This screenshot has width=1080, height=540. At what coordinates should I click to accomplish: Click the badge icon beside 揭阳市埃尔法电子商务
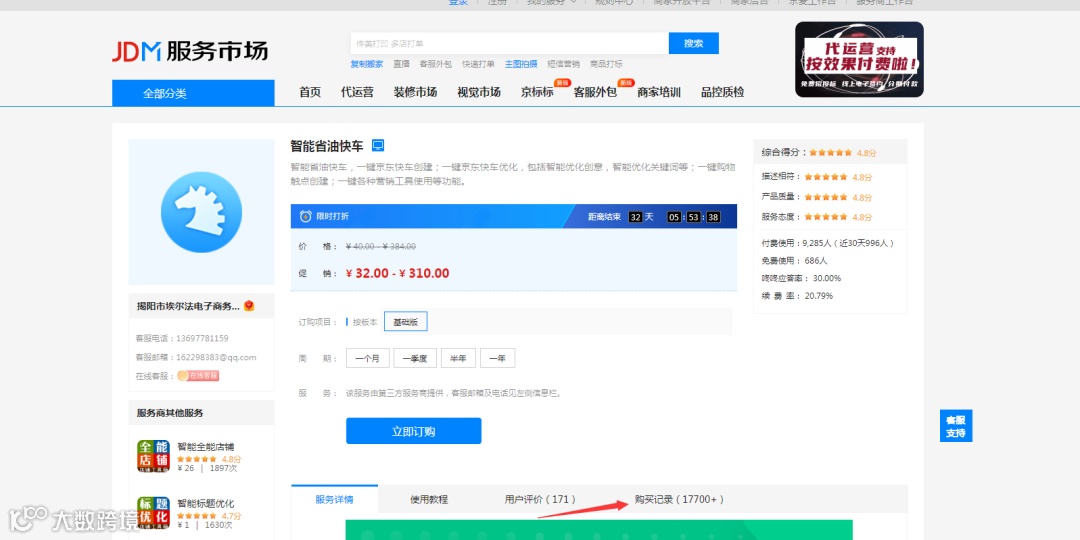249,305
